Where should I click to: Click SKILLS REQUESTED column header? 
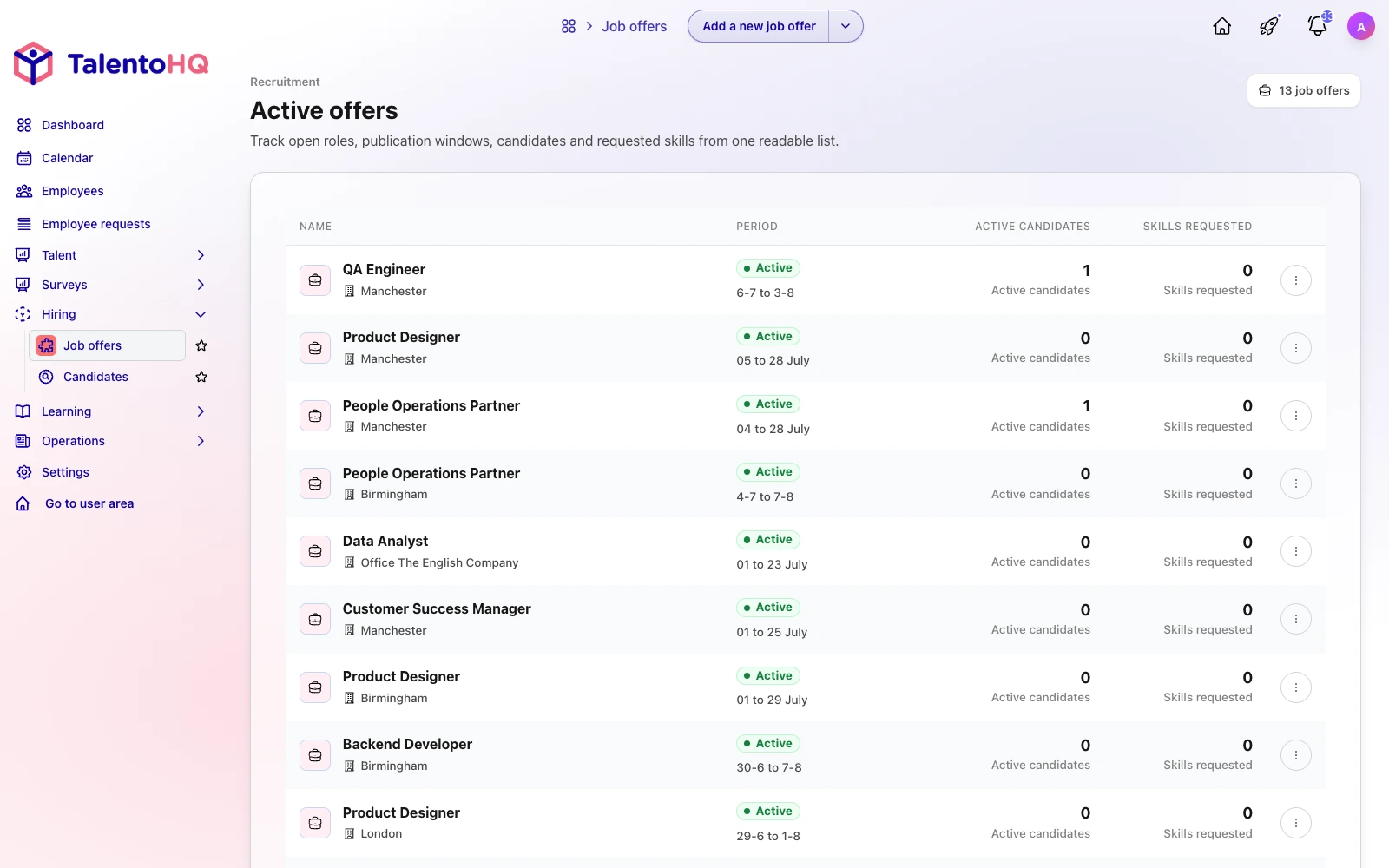tap(1197, 227)
